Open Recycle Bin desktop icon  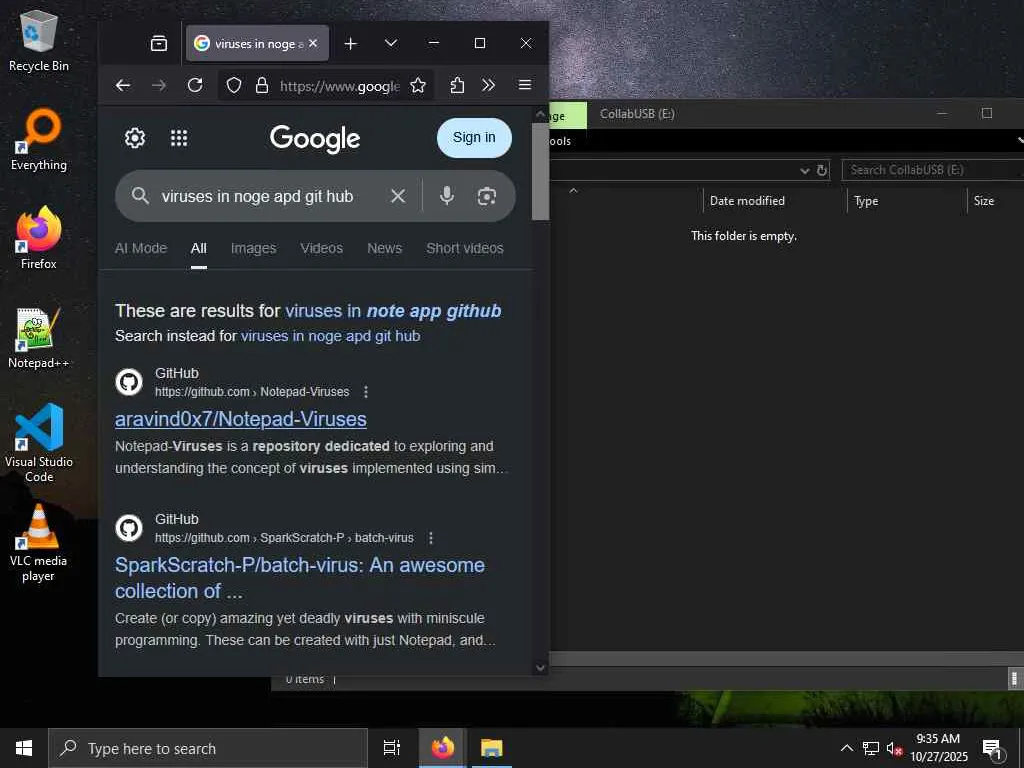pyautogui.click(x=39, y=40)
